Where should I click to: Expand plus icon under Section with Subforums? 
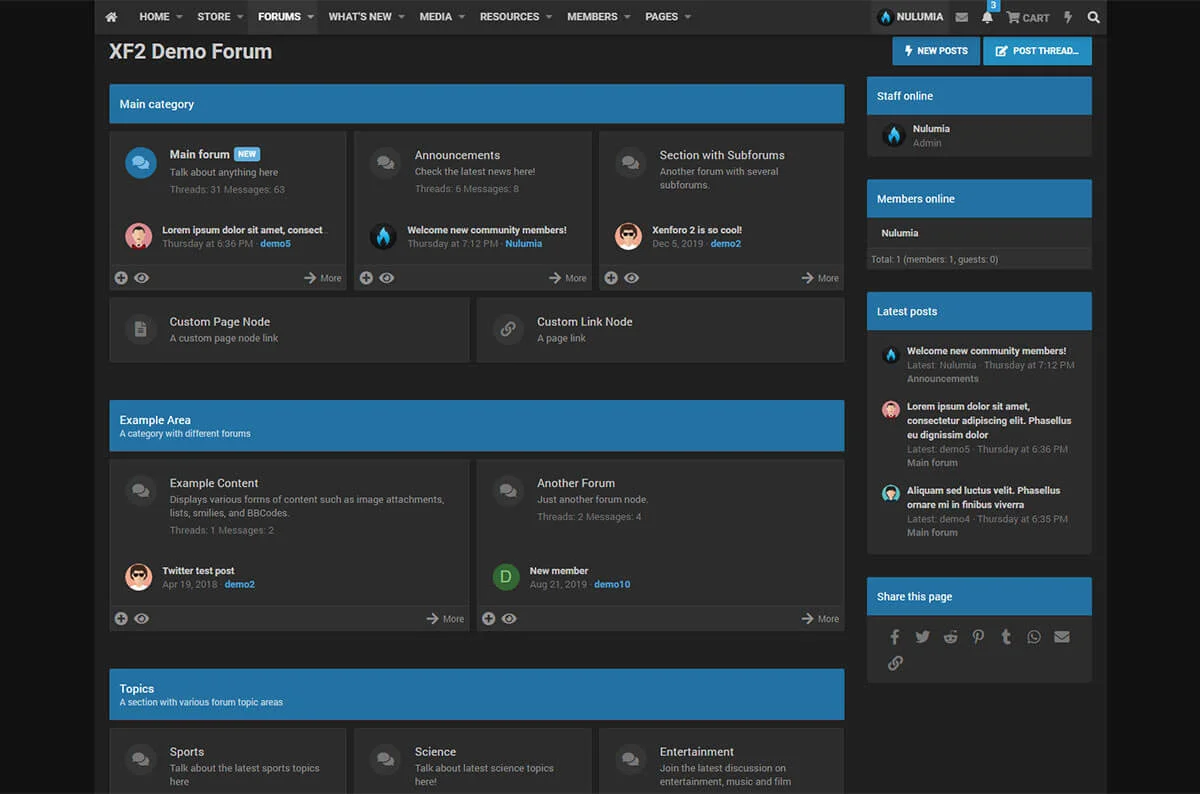611,278
